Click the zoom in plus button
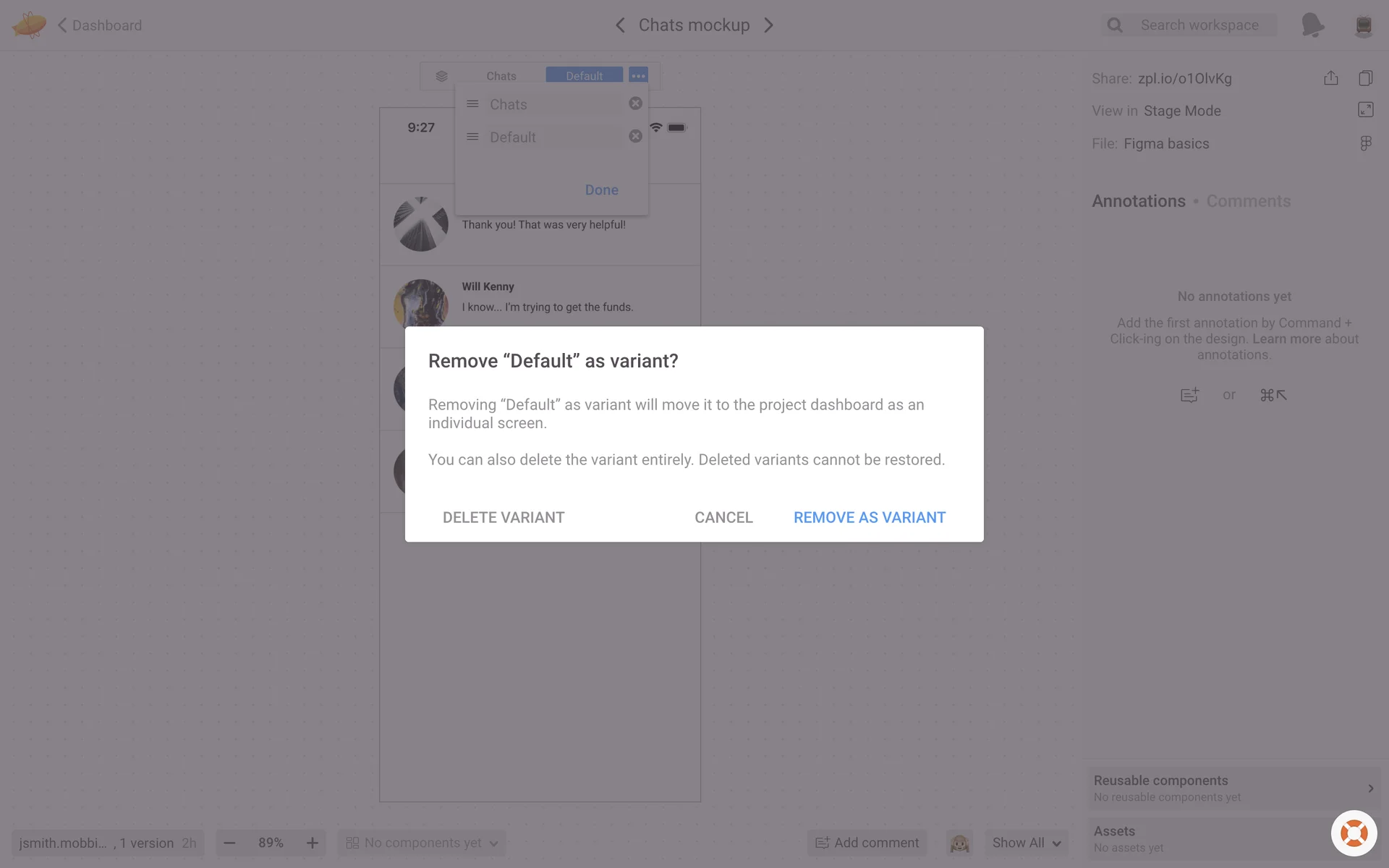This screenshot has width=1389, height=868. [x=313, y=843]
